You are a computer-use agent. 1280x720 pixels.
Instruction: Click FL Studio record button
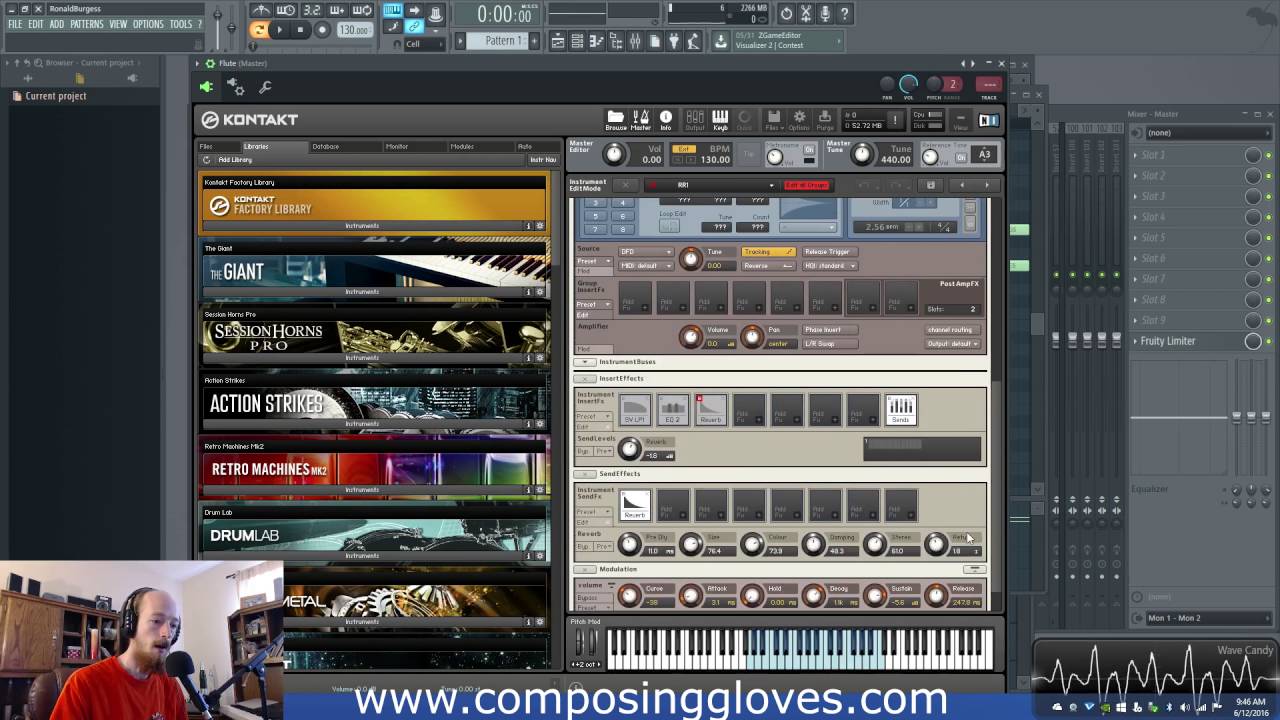point(322,30)
